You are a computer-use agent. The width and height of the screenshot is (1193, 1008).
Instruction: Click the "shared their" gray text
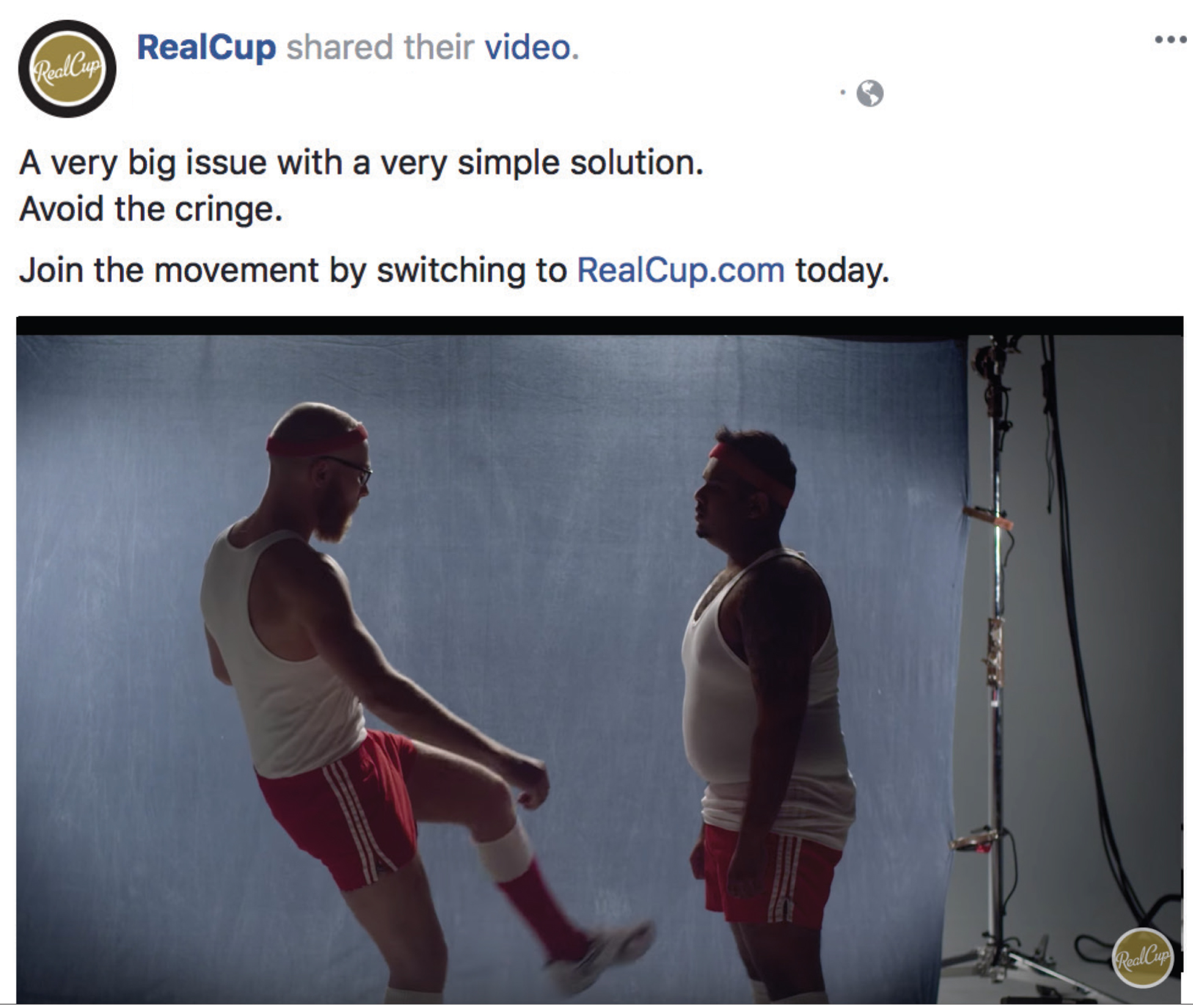pos(380,48)
